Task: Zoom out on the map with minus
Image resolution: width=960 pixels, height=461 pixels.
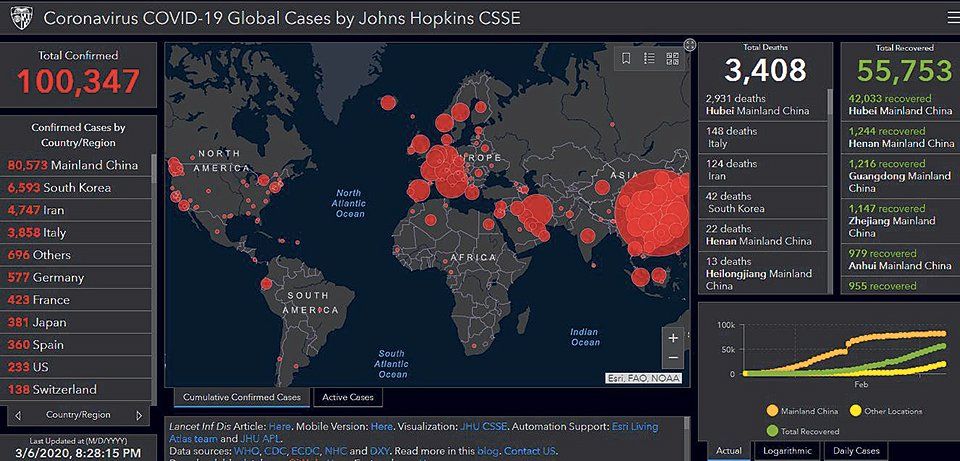Action: pos(673,358)
